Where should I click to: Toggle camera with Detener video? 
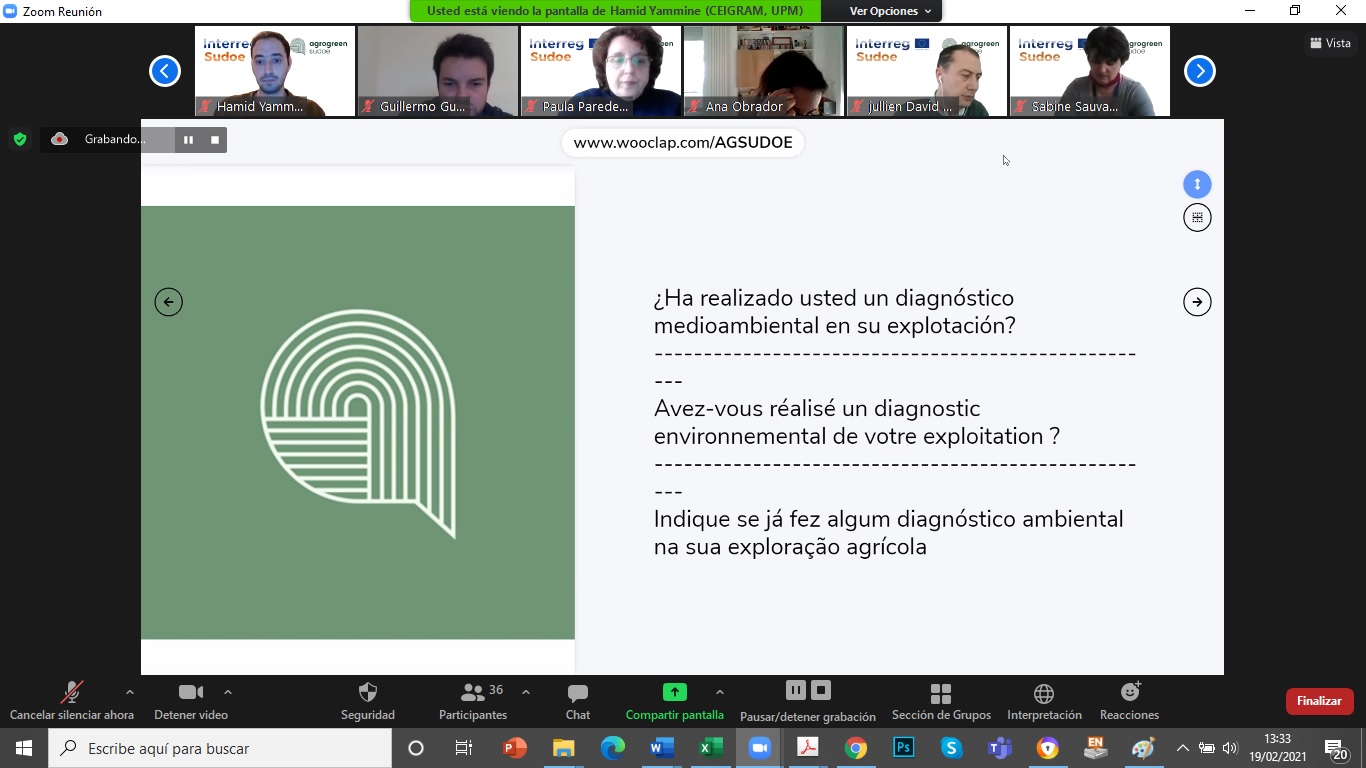190,693
